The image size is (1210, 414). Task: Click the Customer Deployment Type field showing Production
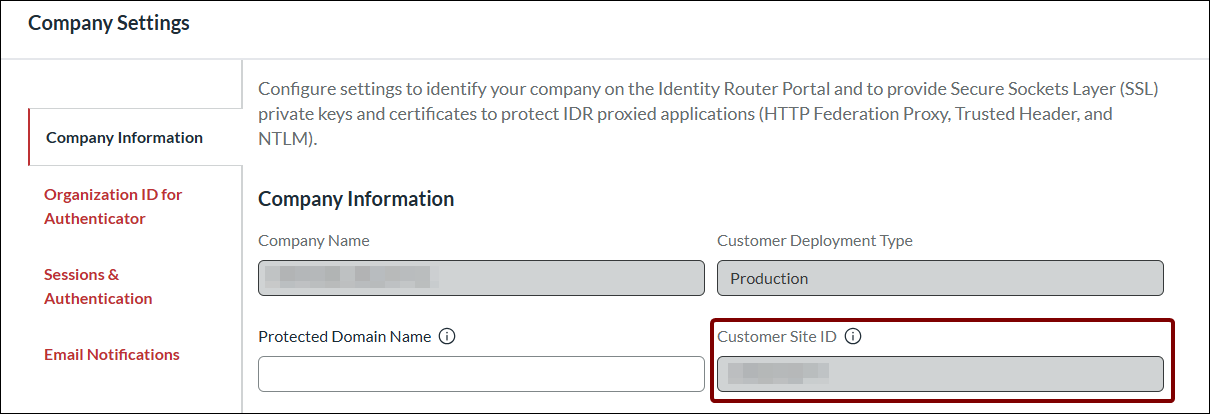click(x=940, y=278)
